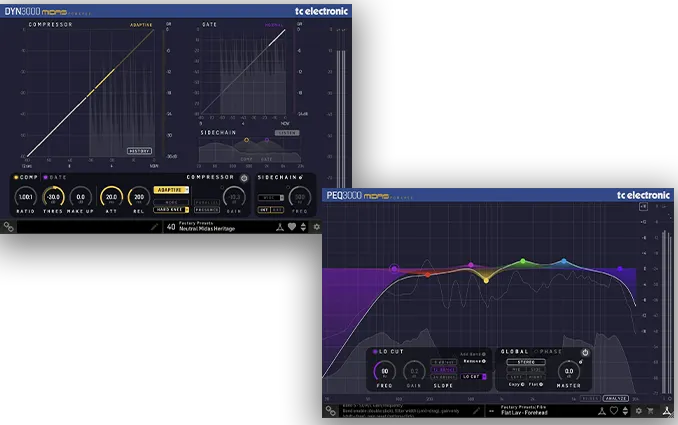Toggle sidechain LISTEN button
This screenshot has height=425, width=678.
(287, 133)
